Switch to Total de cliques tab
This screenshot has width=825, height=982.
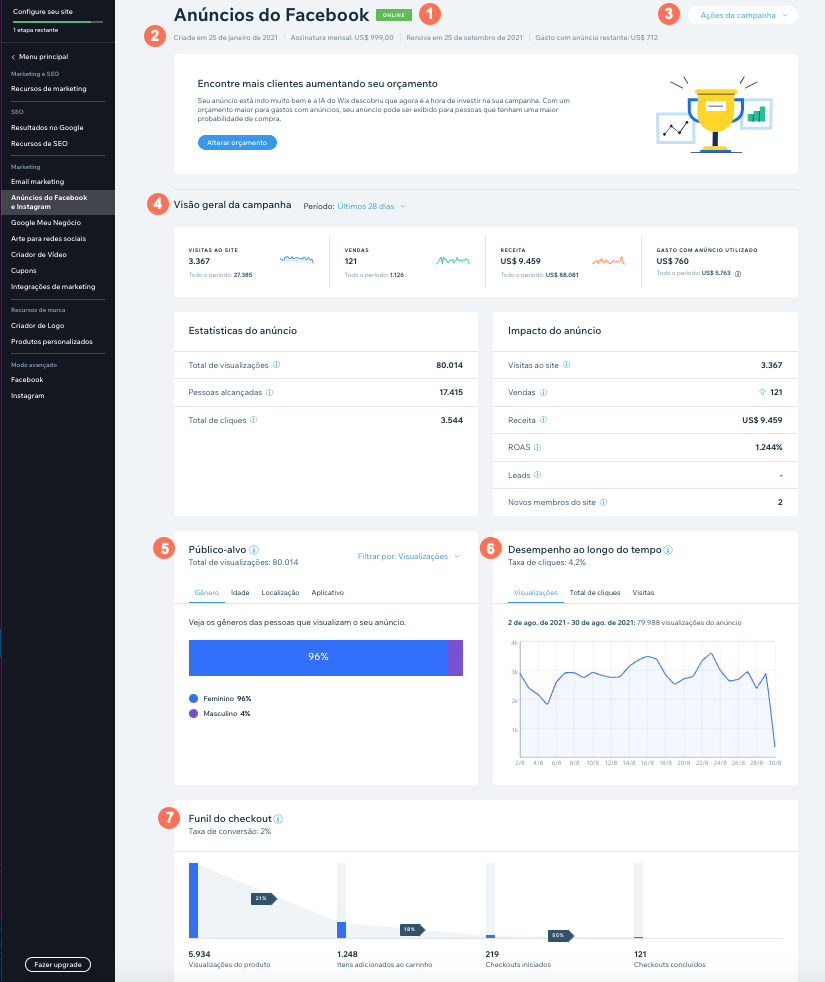(594, 592)
